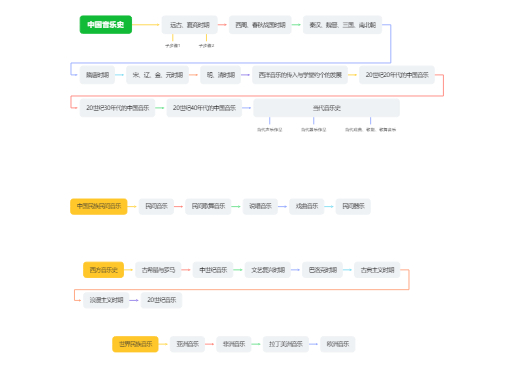The width and height of the screenshot is (514, 368).
Task: Click the 远古、夏商时期 node
Action: [190, 25]
